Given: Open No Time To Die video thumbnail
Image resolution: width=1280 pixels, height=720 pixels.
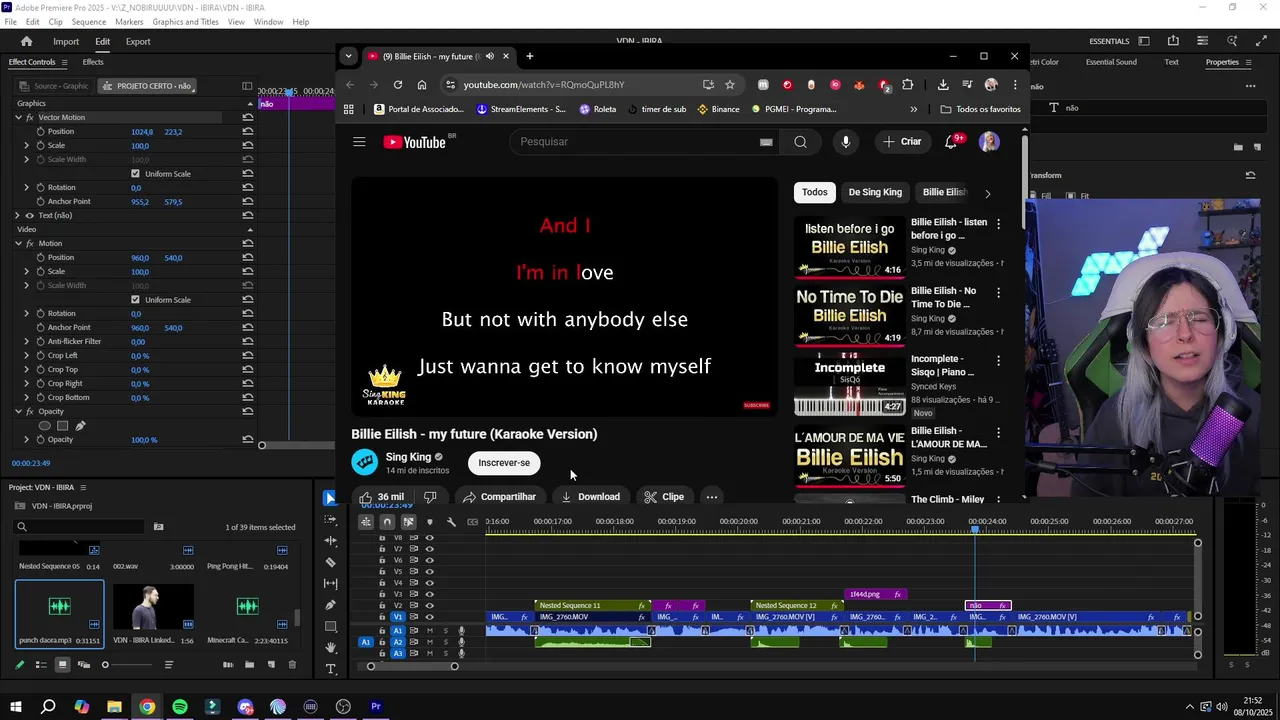Looking at the screenshot, I should coord(849,315).
